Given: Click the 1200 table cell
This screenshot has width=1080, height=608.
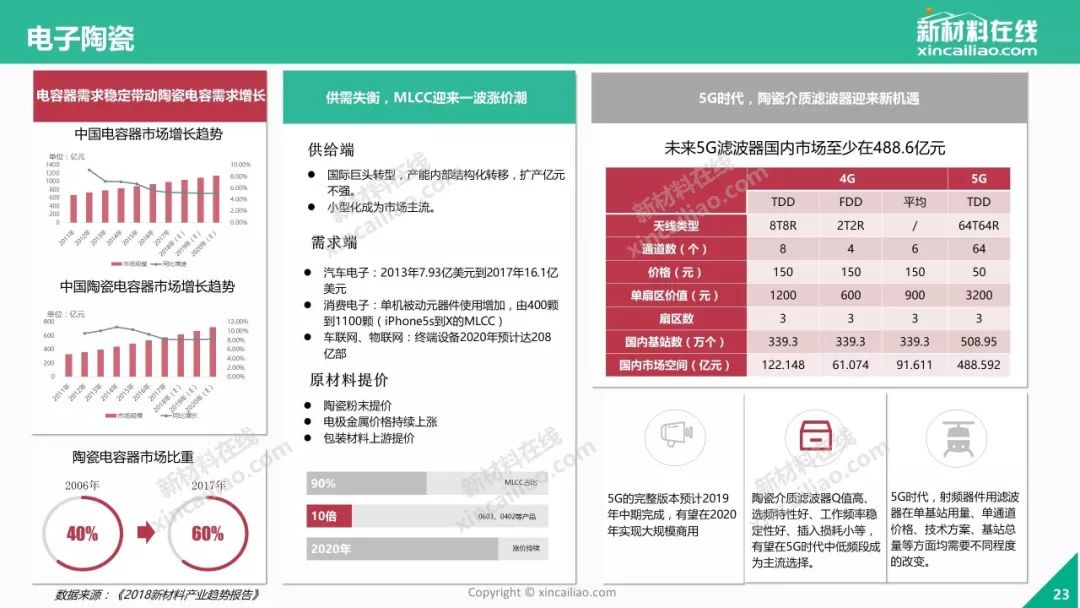Looking at the screenshot, I should click(783, 295).
